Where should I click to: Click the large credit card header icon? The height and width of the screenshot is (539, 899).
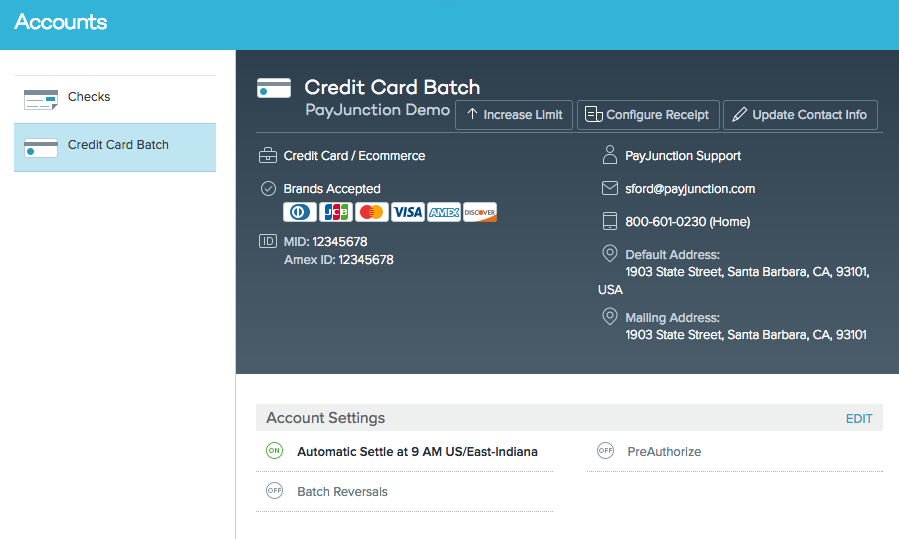pos(274,88)
